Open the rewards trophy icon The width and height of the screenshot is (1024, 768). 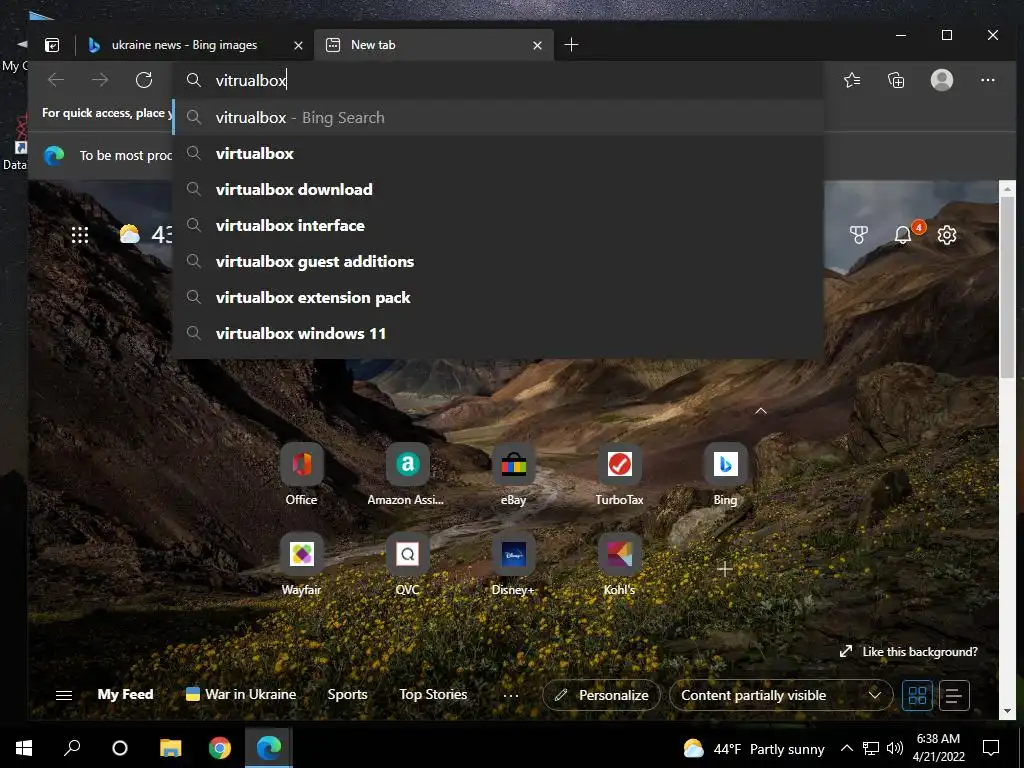pyautogui.click(x=859, y=235)
